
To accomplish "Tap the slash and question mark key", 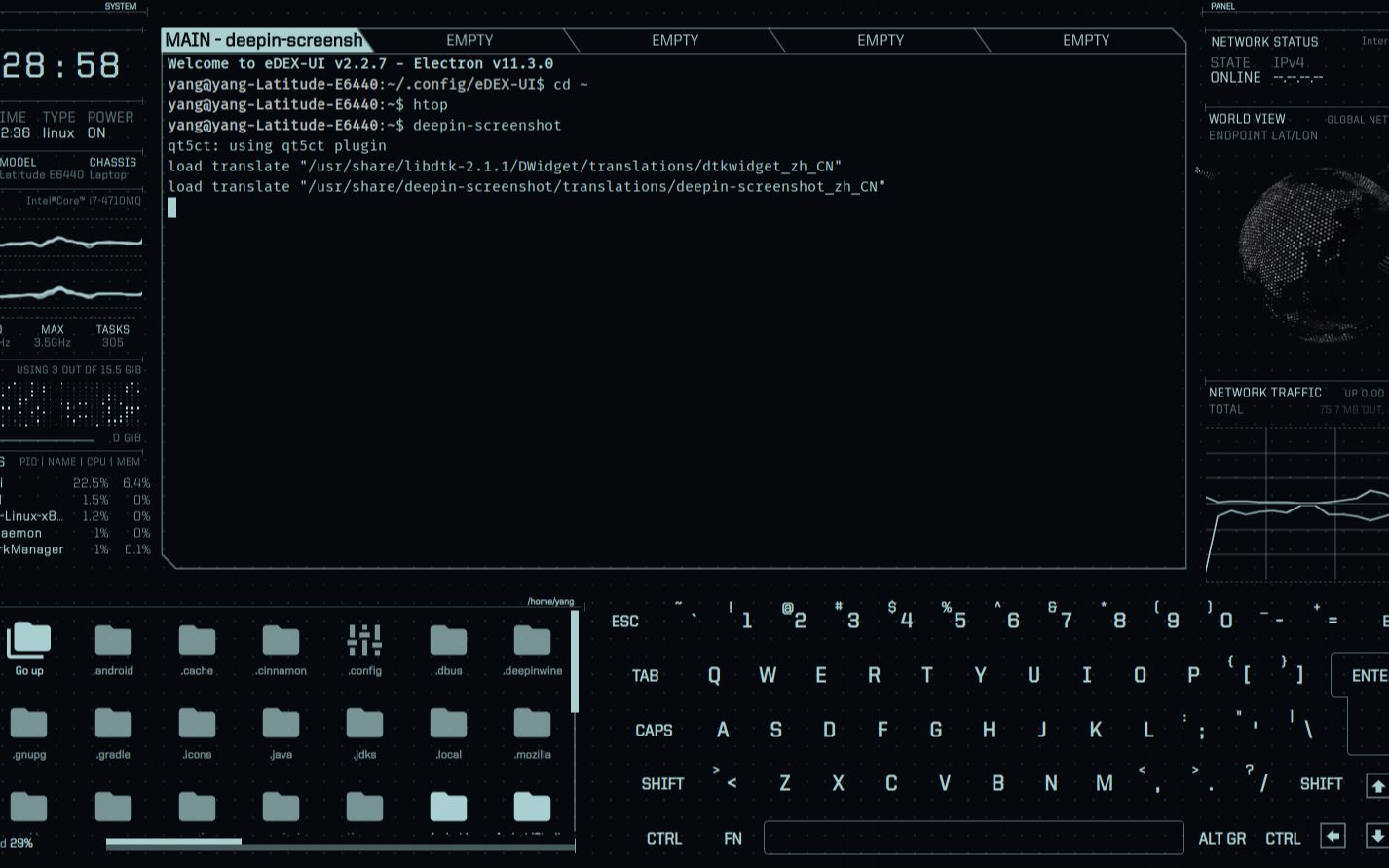I will (1258, 779).
